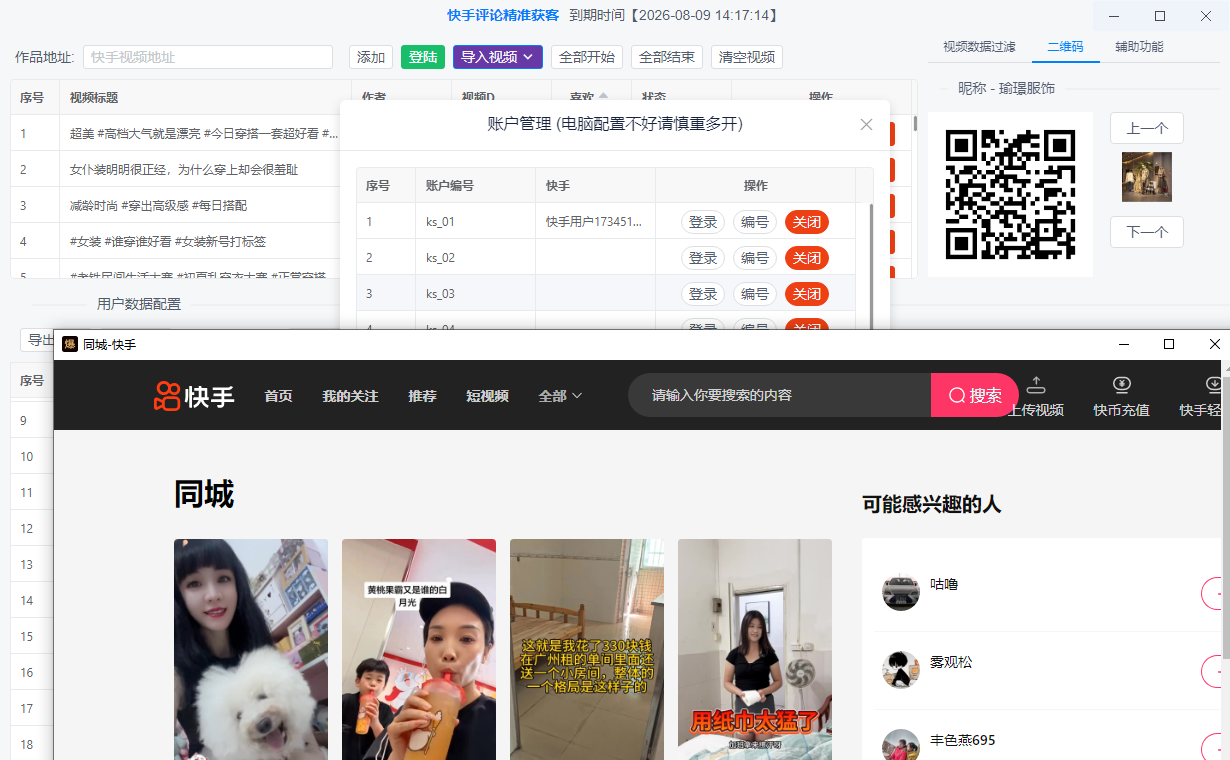The width and height of the screenshot is (1230, 760).
Task: Click user name 丰色燕695
Action: (x=963, y=740)
